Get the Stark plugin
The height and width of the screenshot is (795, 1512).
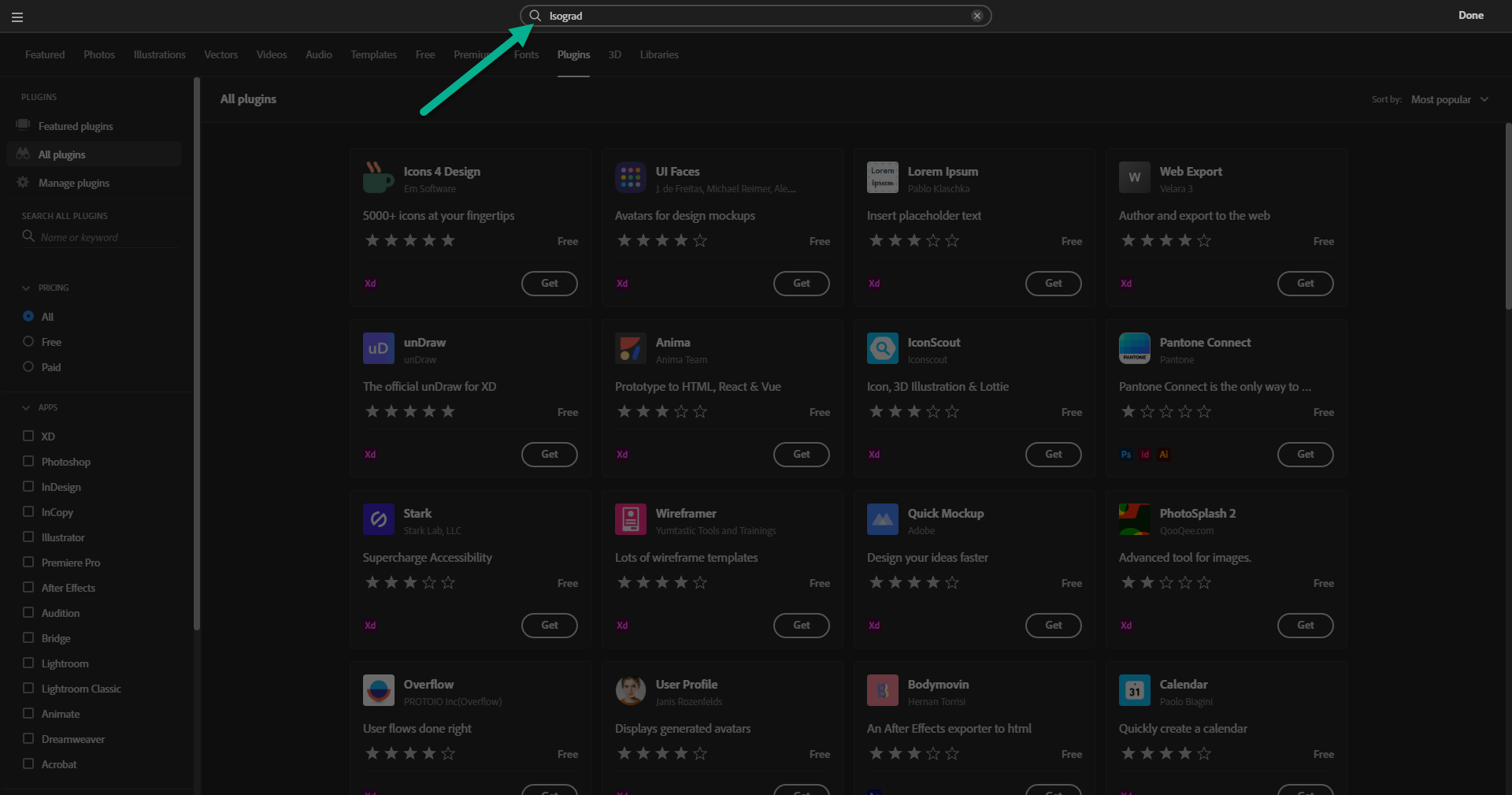click(x=550, y=626)
